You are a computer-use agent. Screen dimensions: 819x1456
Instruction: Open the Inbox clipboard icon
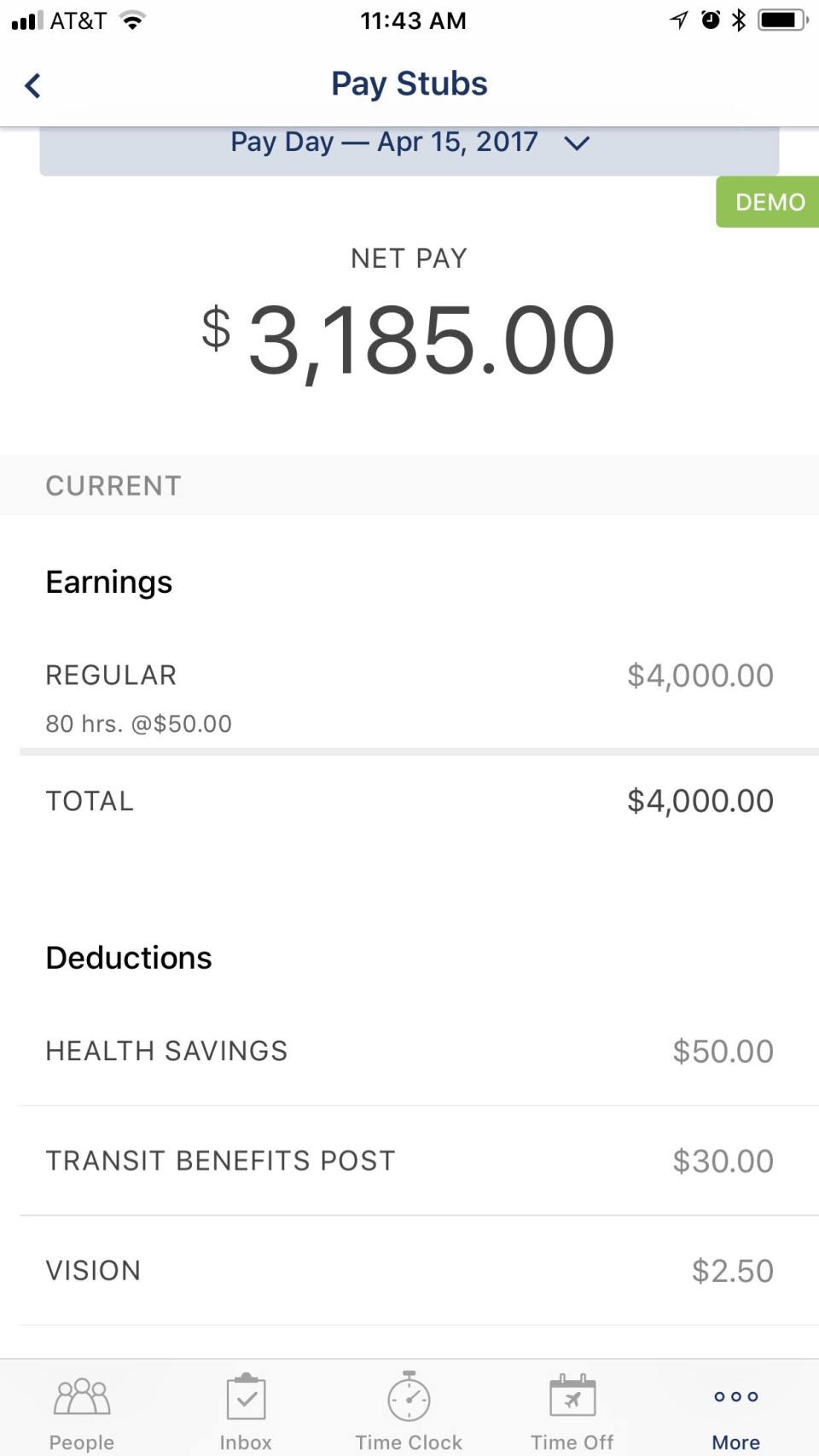pyautogui.click(x=246, y=1397)
